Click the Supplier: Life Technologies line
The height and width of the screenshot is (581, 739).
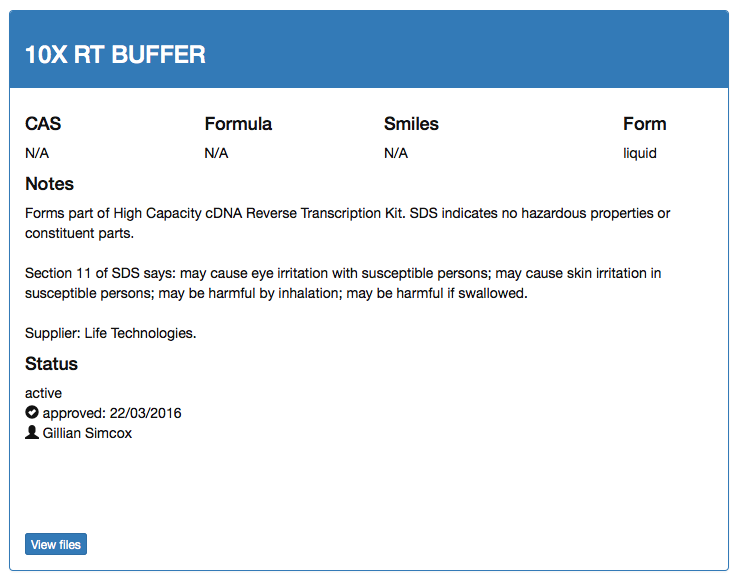coord(111,333)
